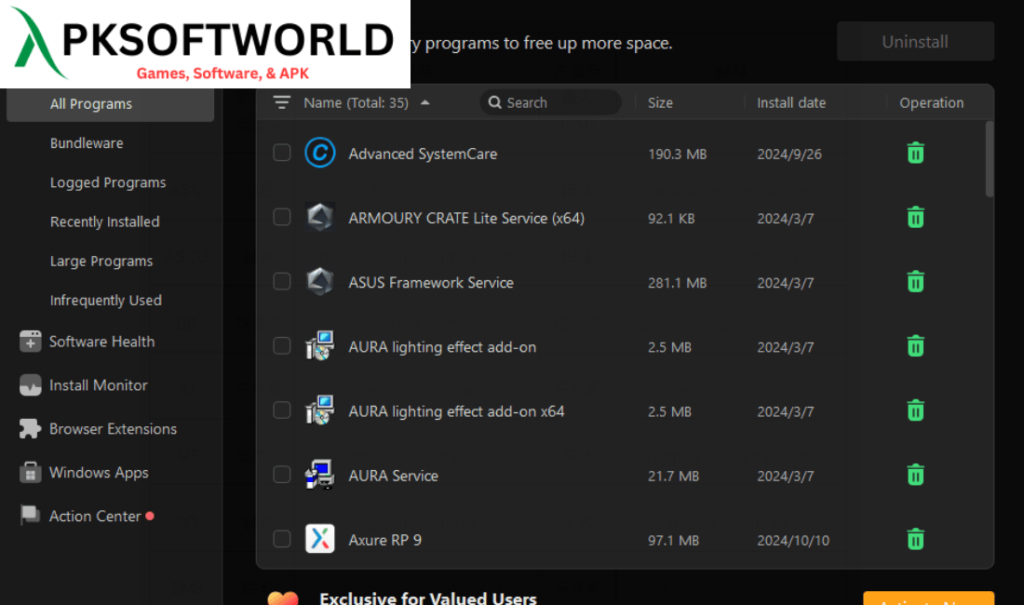Sort programs by the Size column header
The width and height of the screenshot is (1024, 605).
point(660,103)
